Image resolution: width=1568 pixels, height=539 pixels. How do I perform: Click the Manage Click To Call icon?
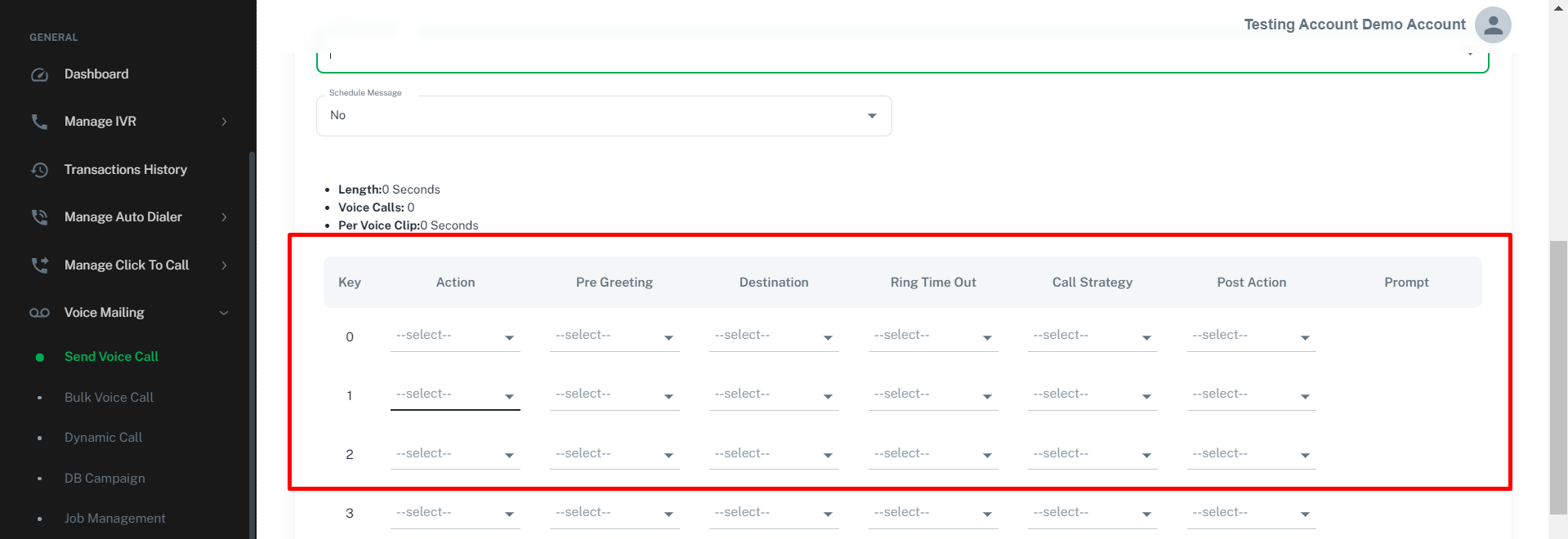point(39,265)
